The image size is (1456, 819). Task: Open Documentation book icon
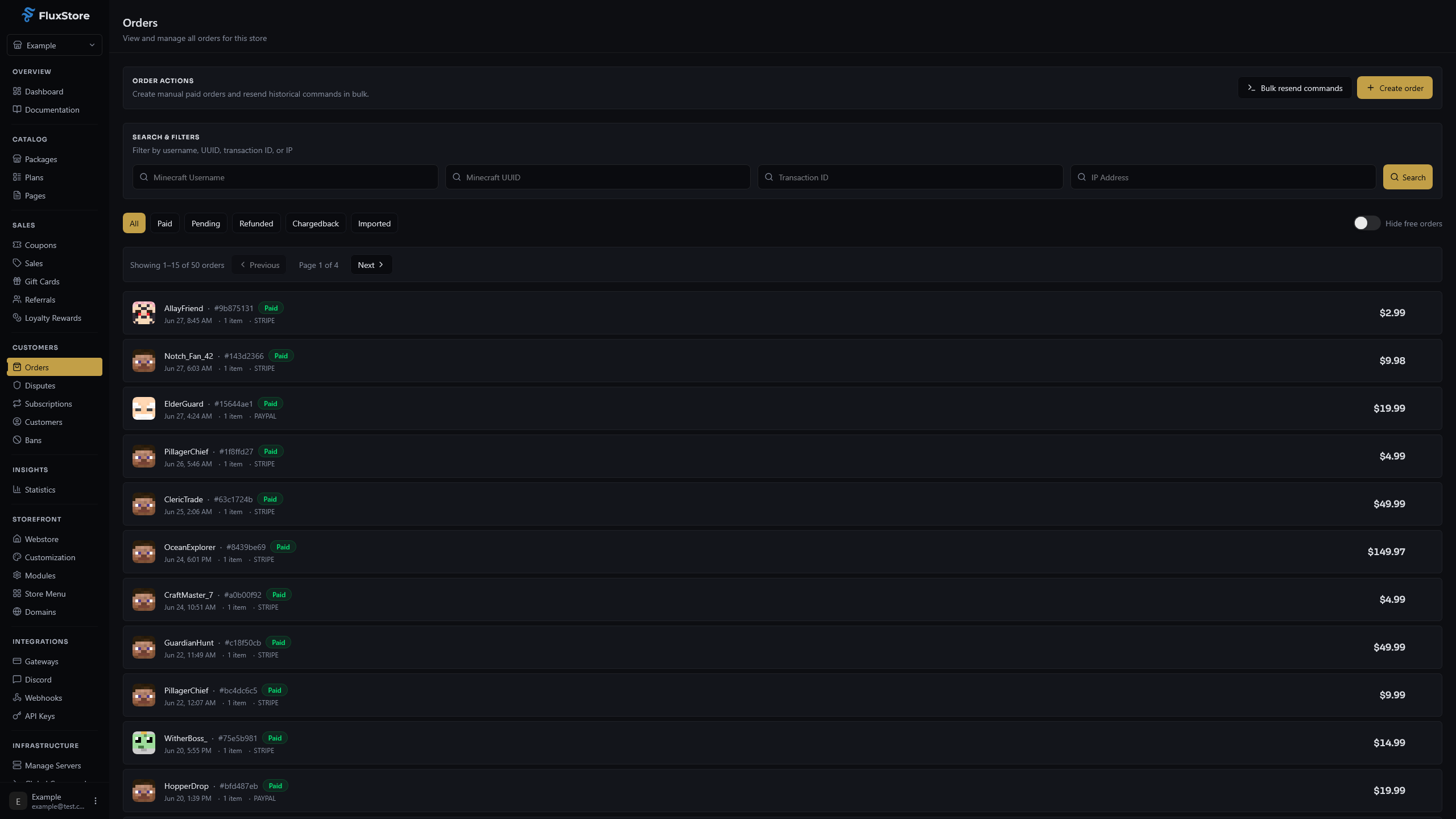tap(17, 109)
